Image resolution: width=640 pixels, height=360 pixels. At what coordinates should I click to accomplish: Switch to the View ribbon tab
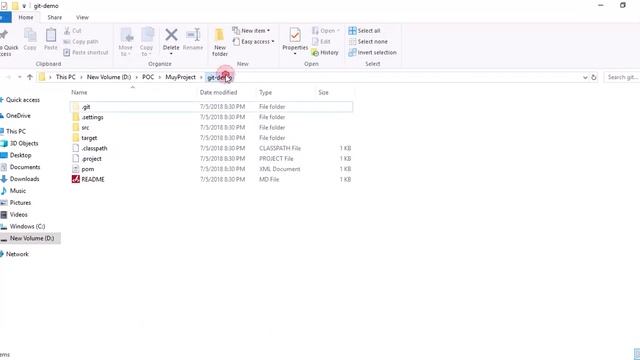click(x=82, y=18)
